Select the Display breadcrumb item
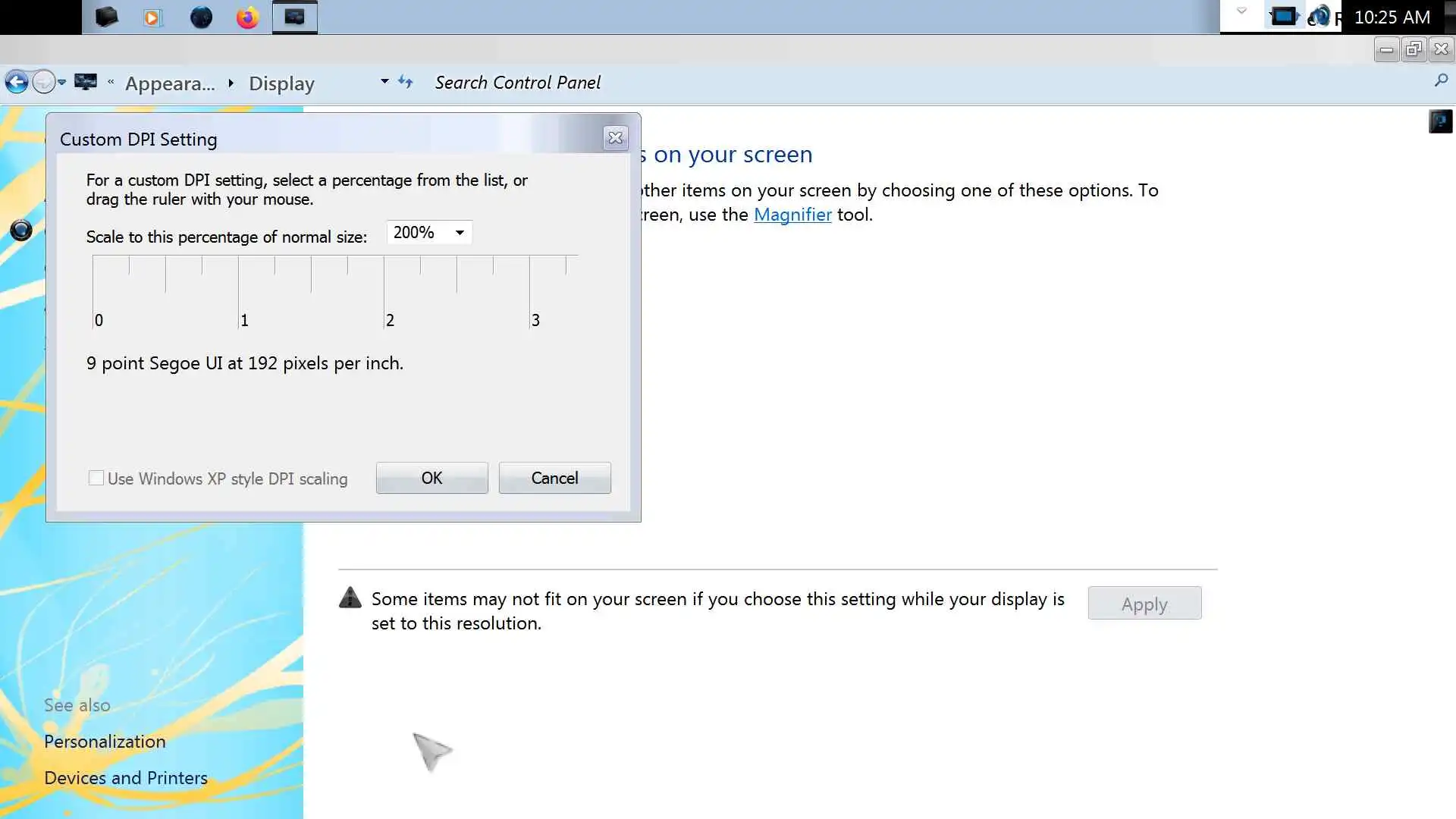Image resolution: width=1456 pixels, height=819 pixels. click(x=281, y=83)
